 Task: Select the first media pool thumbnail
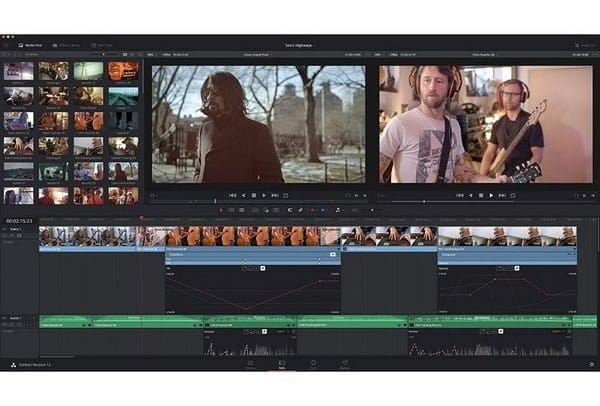click(18, 71)
